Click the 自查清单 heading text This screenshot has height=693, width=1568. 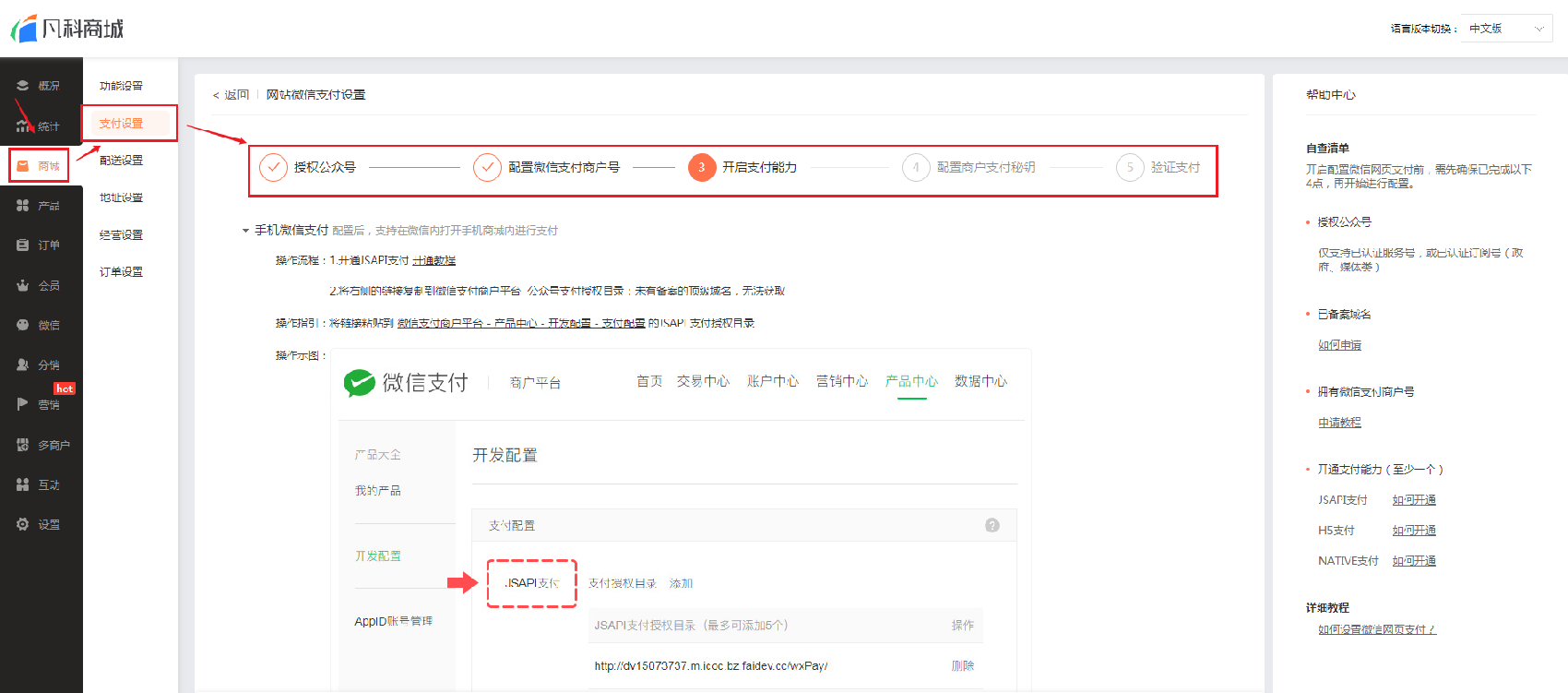click(x=1327, y=149)
